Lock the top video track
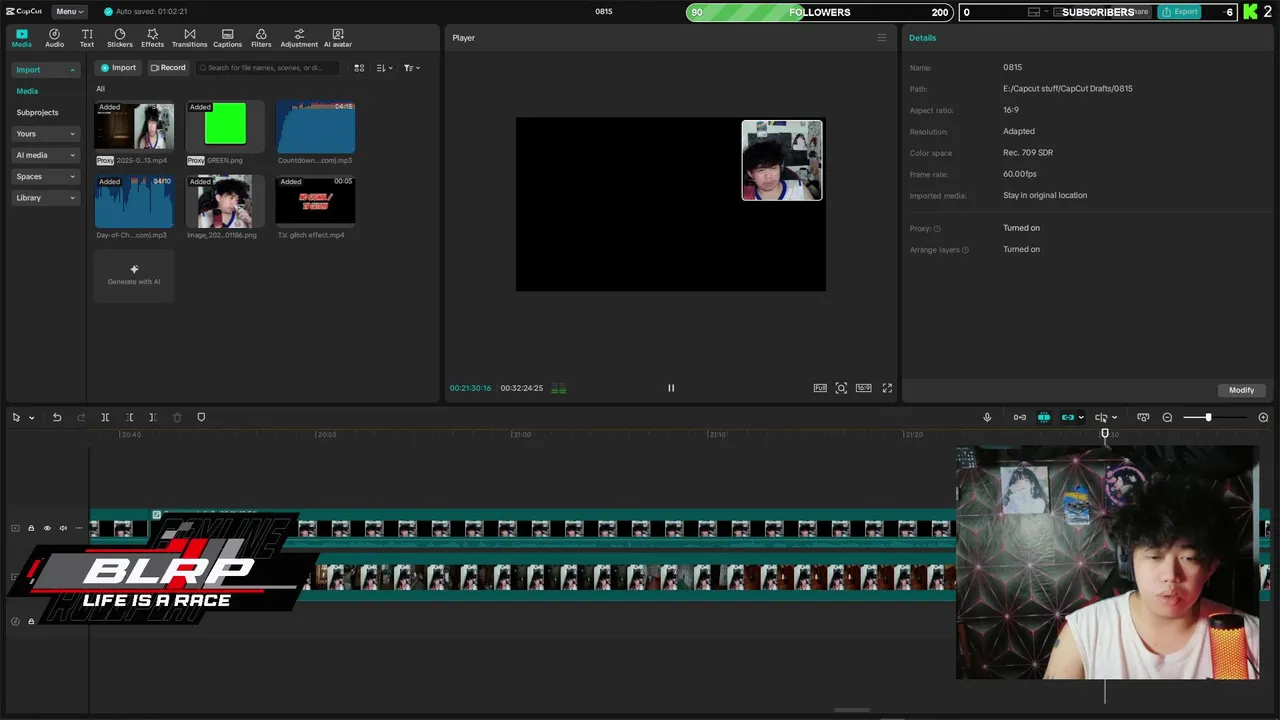 (x=31, y=528)
